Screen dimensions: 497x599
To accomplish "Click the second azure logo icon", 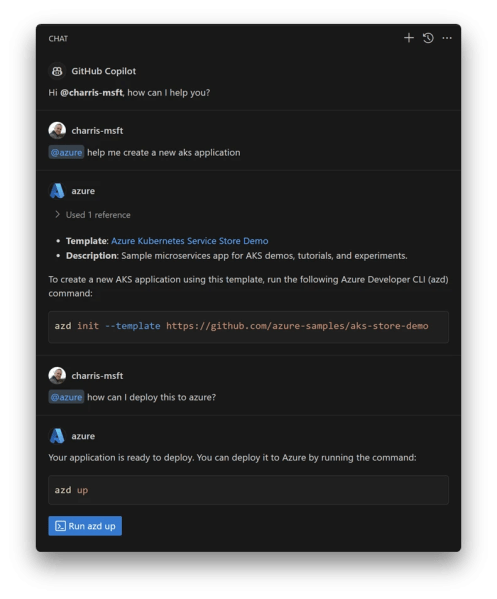I will [57, 436].
